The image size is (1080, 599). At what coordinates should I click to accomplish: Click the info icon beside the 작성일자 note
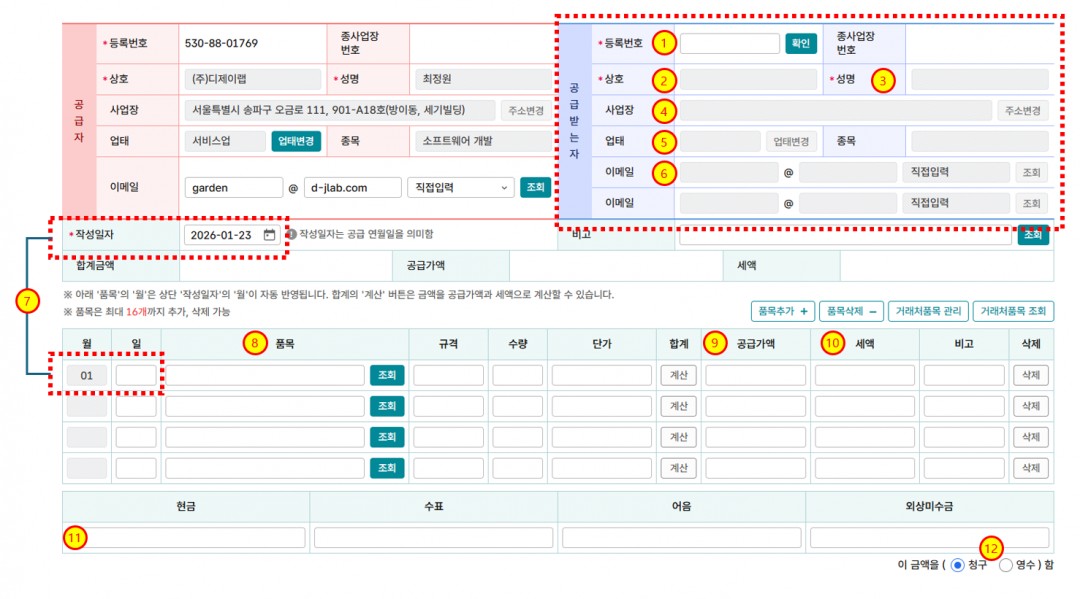click(x=291, y=234)
